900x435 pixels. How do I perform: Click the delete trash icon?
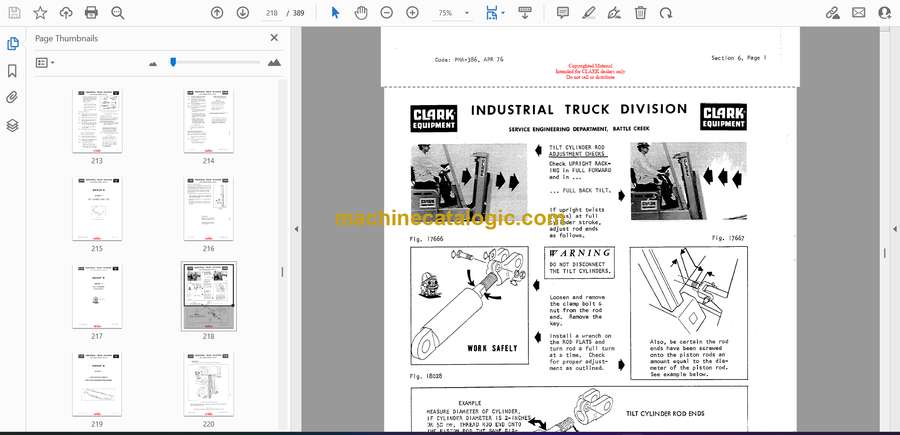tap(640, 13)
